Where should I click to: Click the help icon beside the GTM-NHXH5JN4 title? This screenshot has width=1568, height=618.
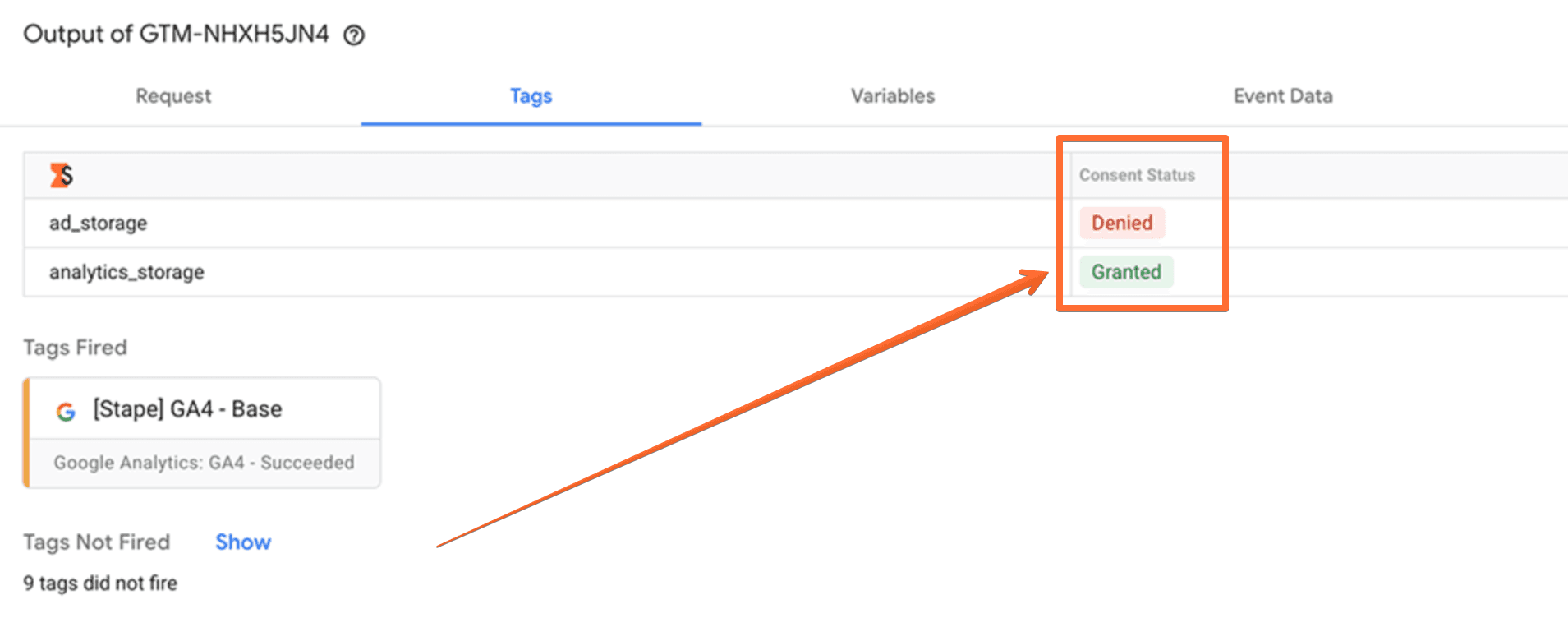pos(354,35)
